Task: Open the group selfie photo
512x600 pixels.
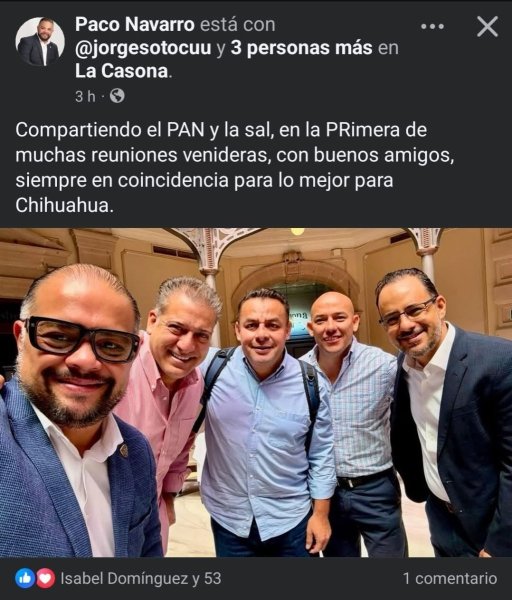Action: 256,393
